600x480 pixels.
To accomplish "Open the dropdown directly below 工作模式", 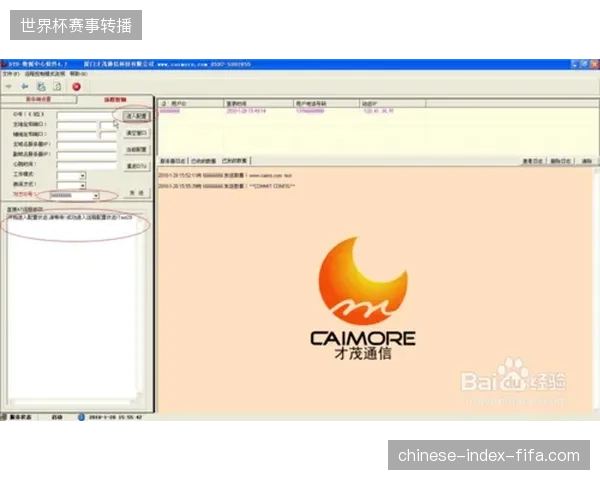I will (71, 186).
